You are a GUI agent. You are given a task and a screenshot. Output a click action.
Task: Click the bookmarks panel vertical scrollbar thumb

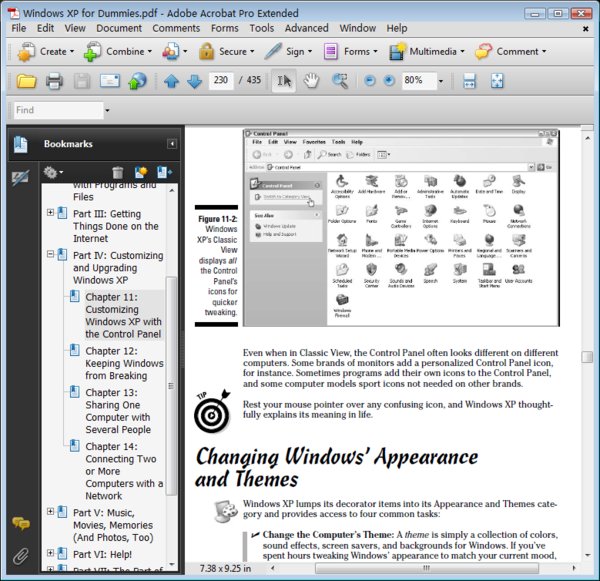coord(172,386)
